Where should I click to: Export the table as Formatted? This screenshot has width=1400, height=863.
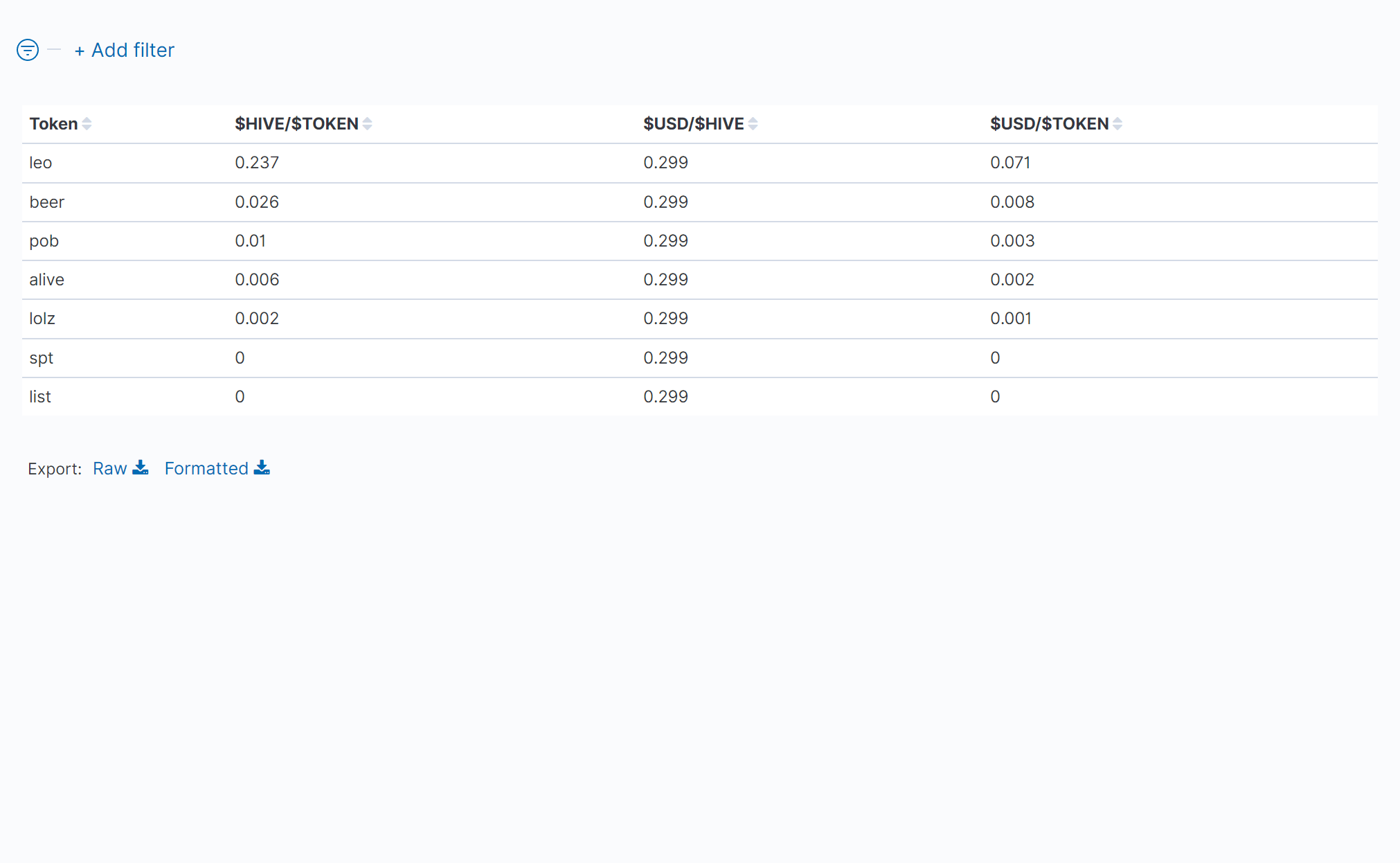[206, 469]
